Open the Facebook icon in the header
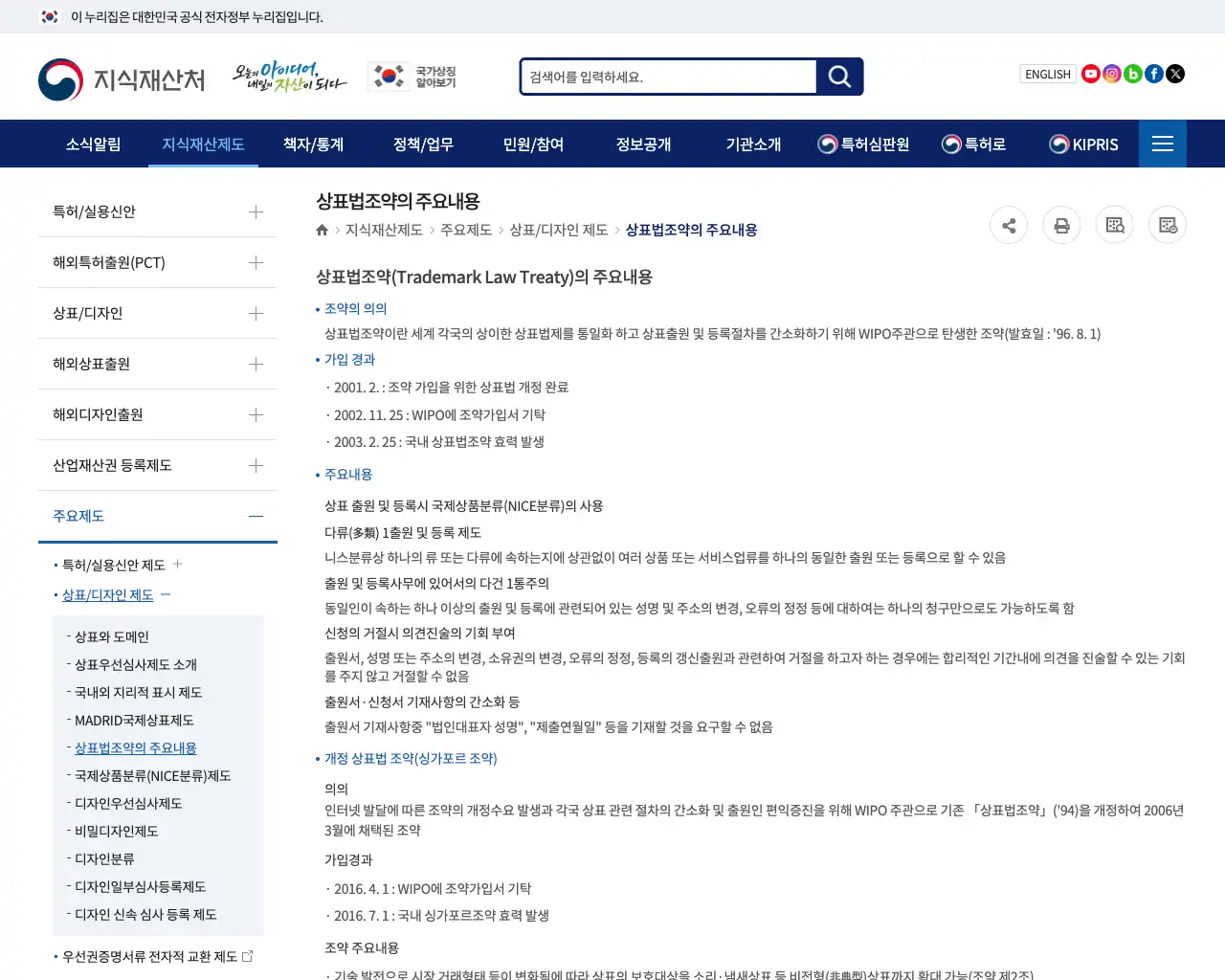1225x980 pixels. (x=1153, y=73)
